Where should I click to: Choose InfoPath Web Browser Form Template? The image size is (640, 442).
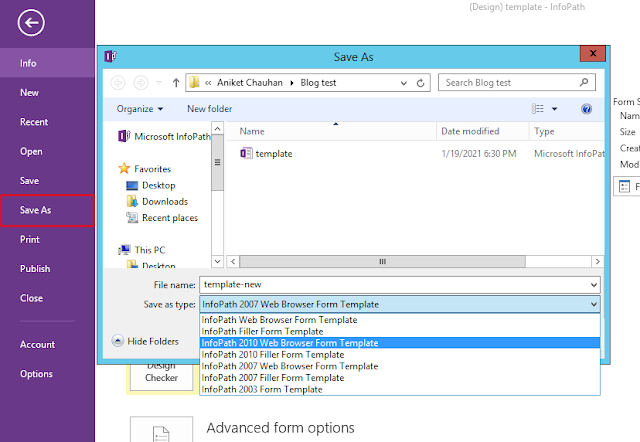tap(400, 320)
